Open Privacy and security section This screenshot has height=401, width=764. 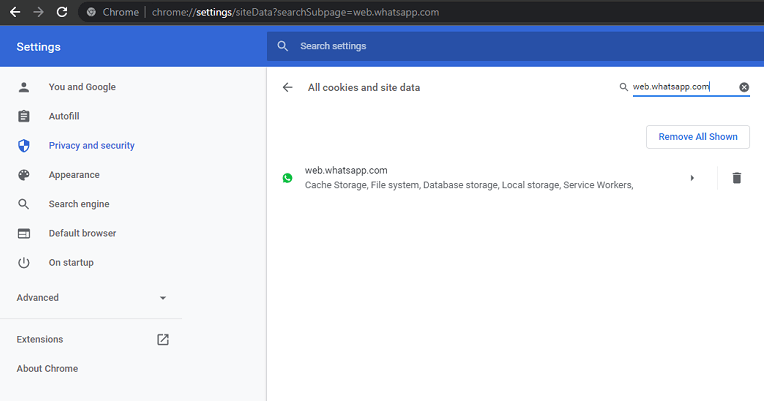pyautogui.click(x=91, y=145)
